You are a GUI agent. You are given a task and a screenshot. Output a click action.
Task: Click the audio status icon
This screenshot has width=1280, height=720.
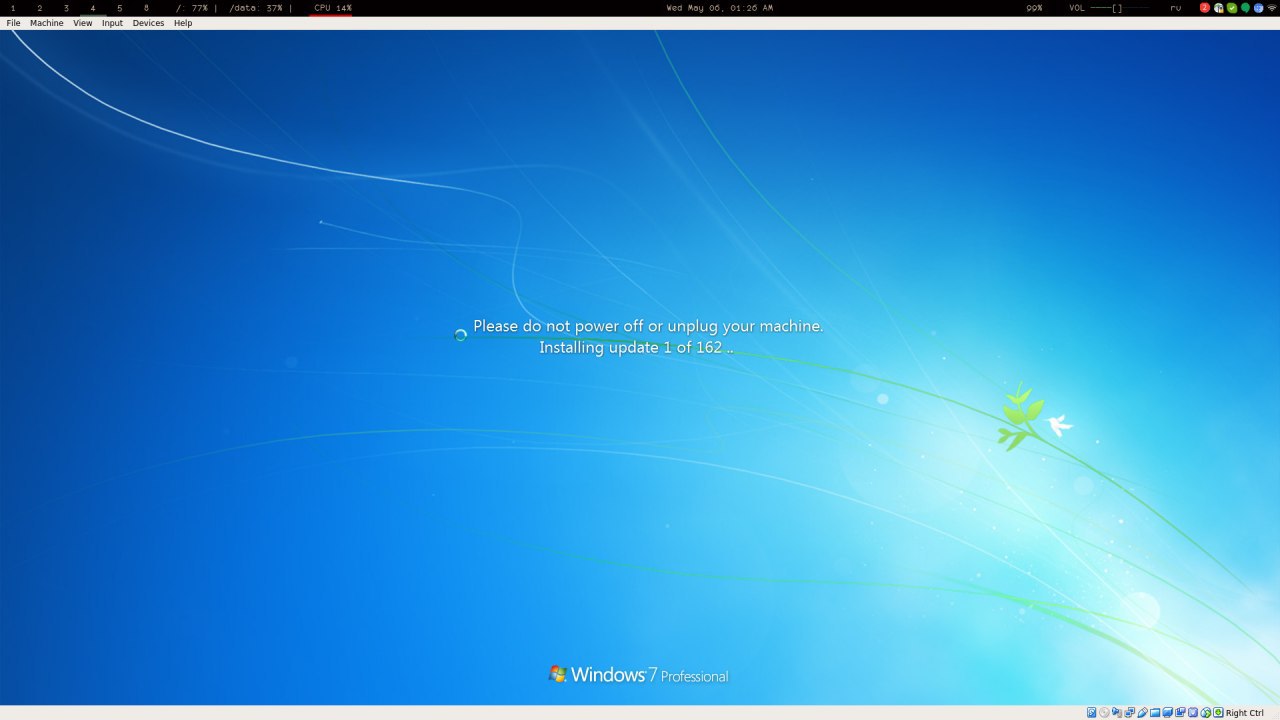pyautogui.click(x=1117, y=712)
